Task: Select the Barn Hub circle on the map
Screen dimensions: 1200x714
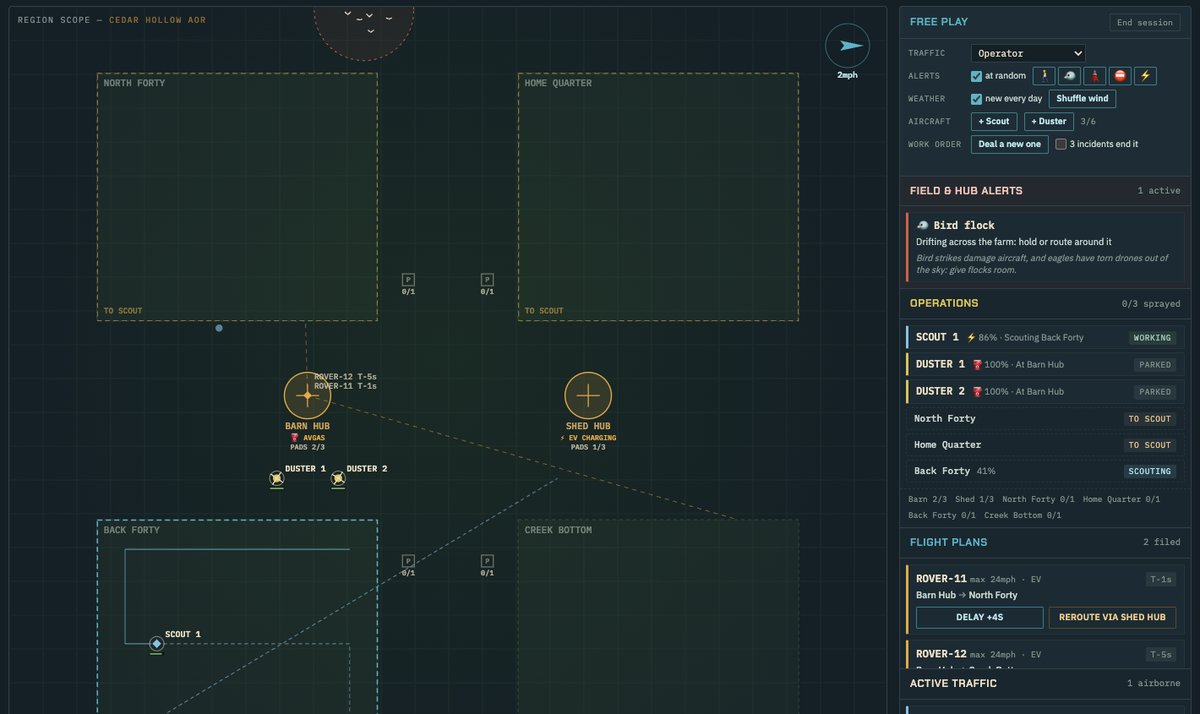Action: 307,396
